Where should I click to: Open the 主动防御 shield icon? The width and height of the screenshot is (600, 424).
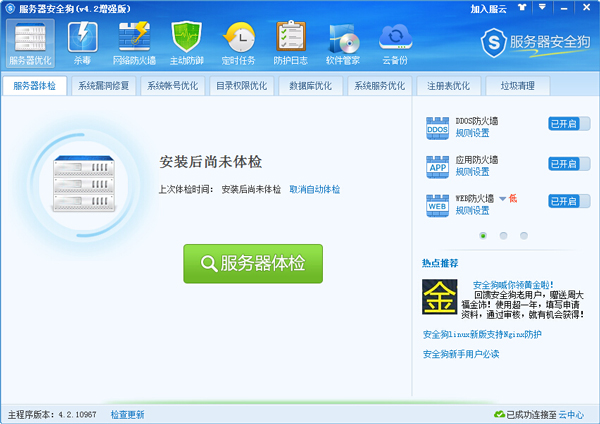[x=186, y=44]
